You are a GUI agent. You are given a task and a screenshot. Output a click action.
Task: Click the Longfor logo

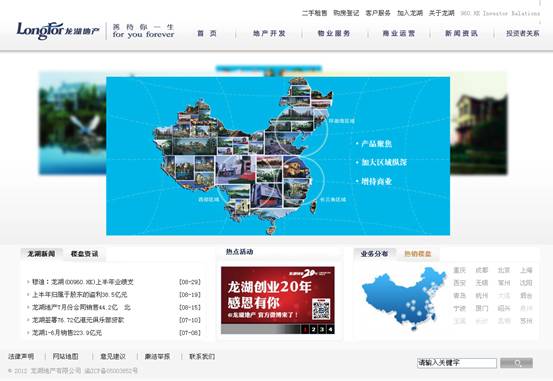coord(58,31)
